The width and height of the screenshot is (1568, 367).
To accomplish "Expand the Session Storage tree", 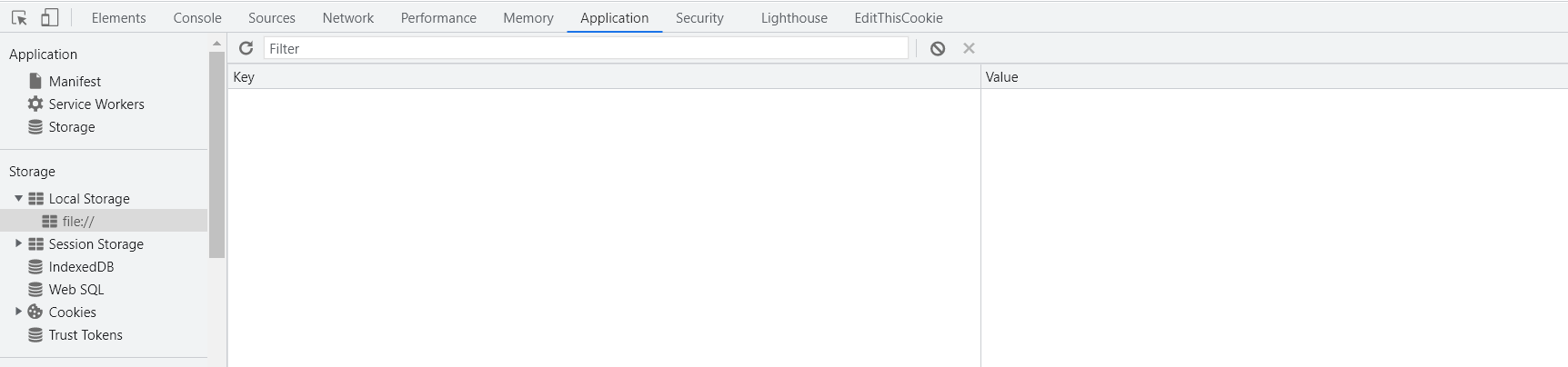I will tap(18, 243).
